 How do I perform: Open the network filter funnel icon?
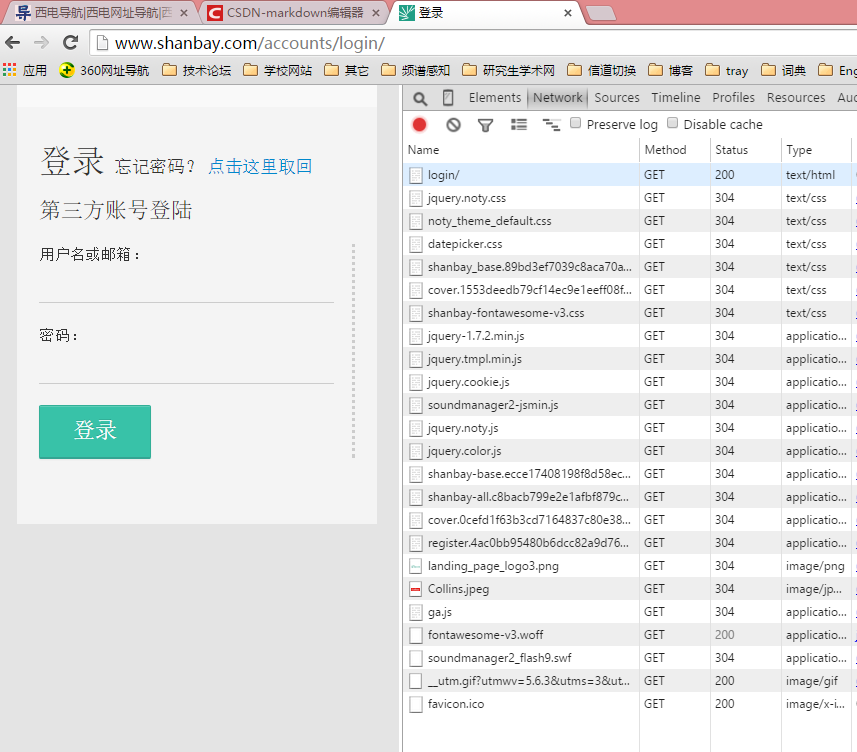click(485, 125)
